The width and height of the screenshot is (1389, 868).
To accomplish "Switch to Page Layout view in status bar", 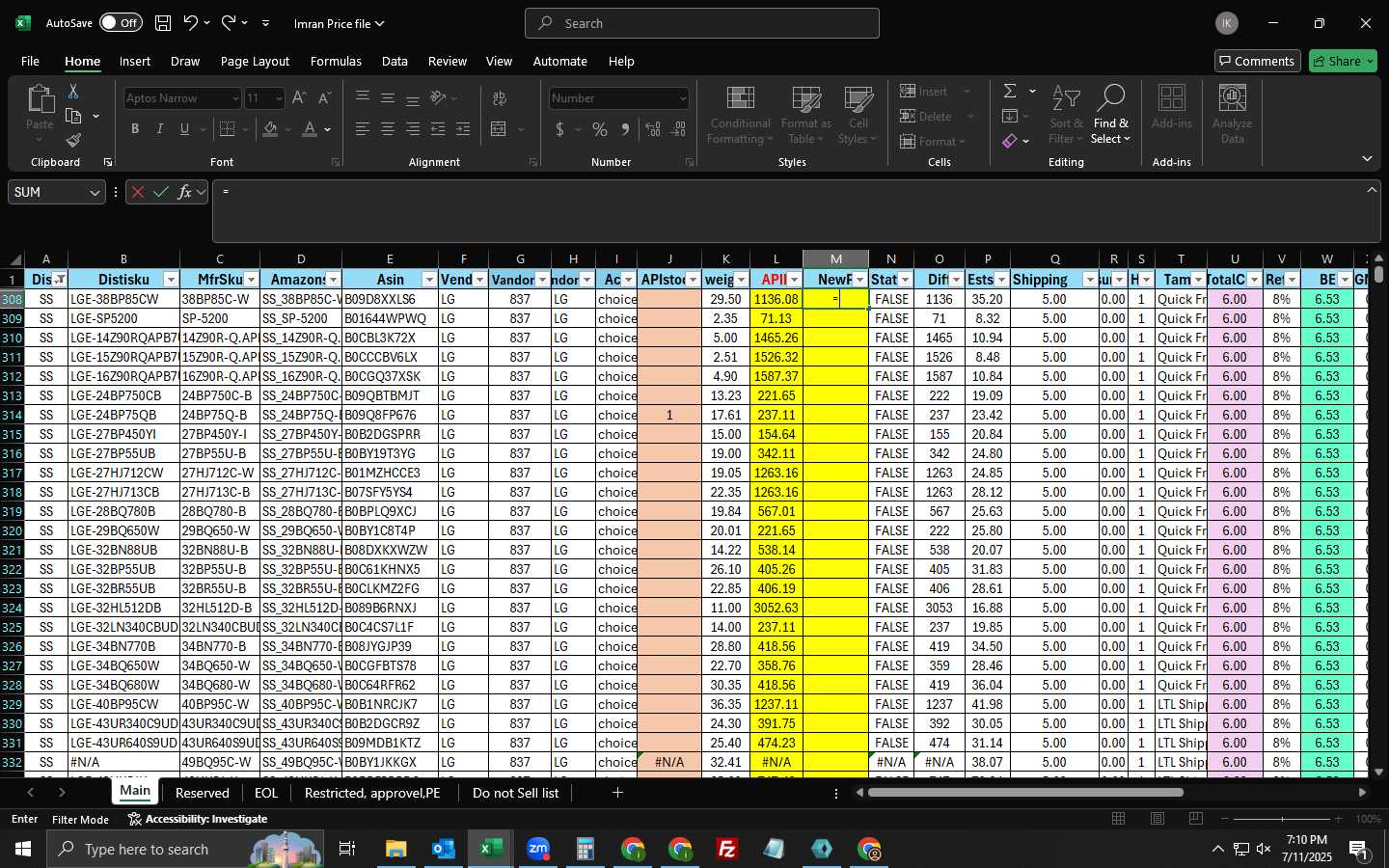I will (1157, 819).
